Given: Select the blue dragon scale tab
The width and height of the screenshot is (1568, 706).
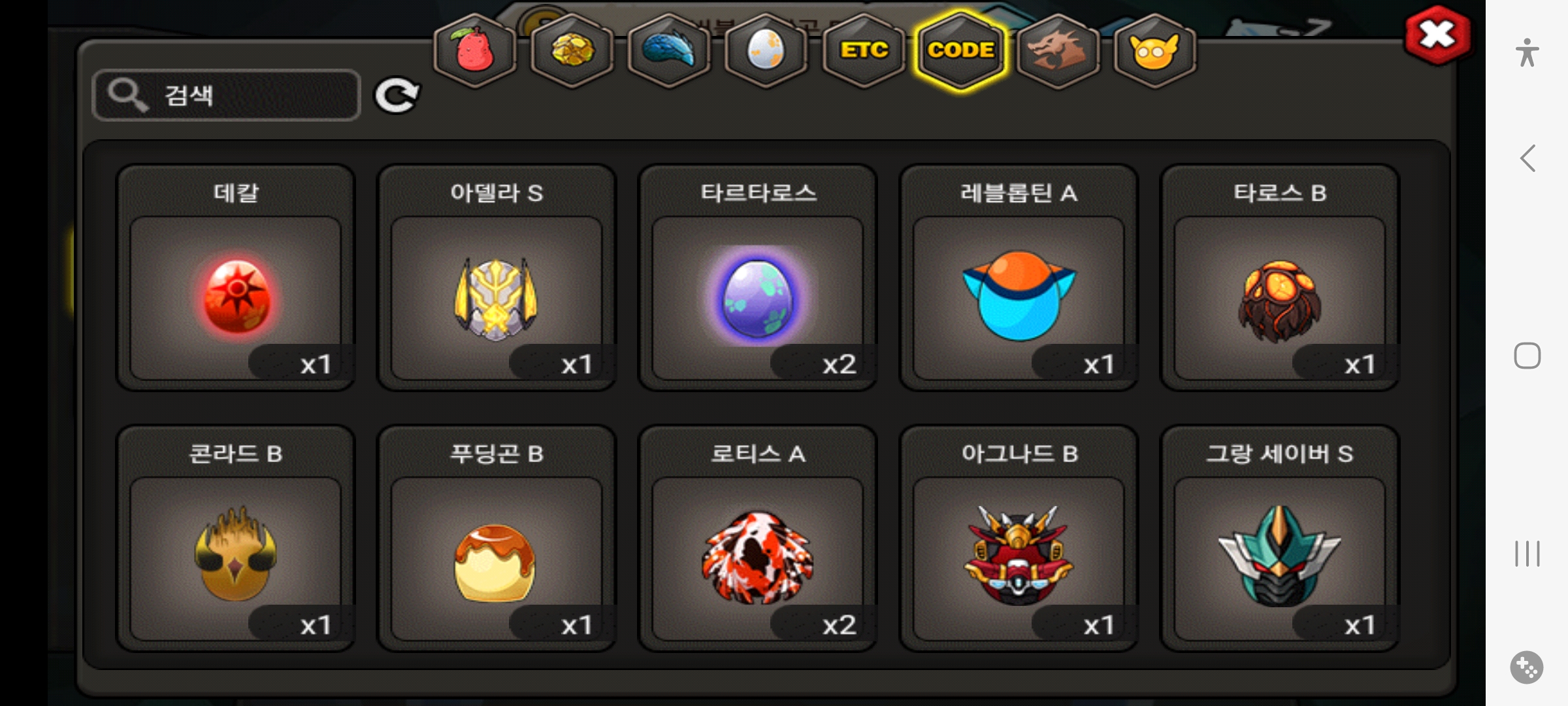Looking at the screenshot, I should pos(669,50).
